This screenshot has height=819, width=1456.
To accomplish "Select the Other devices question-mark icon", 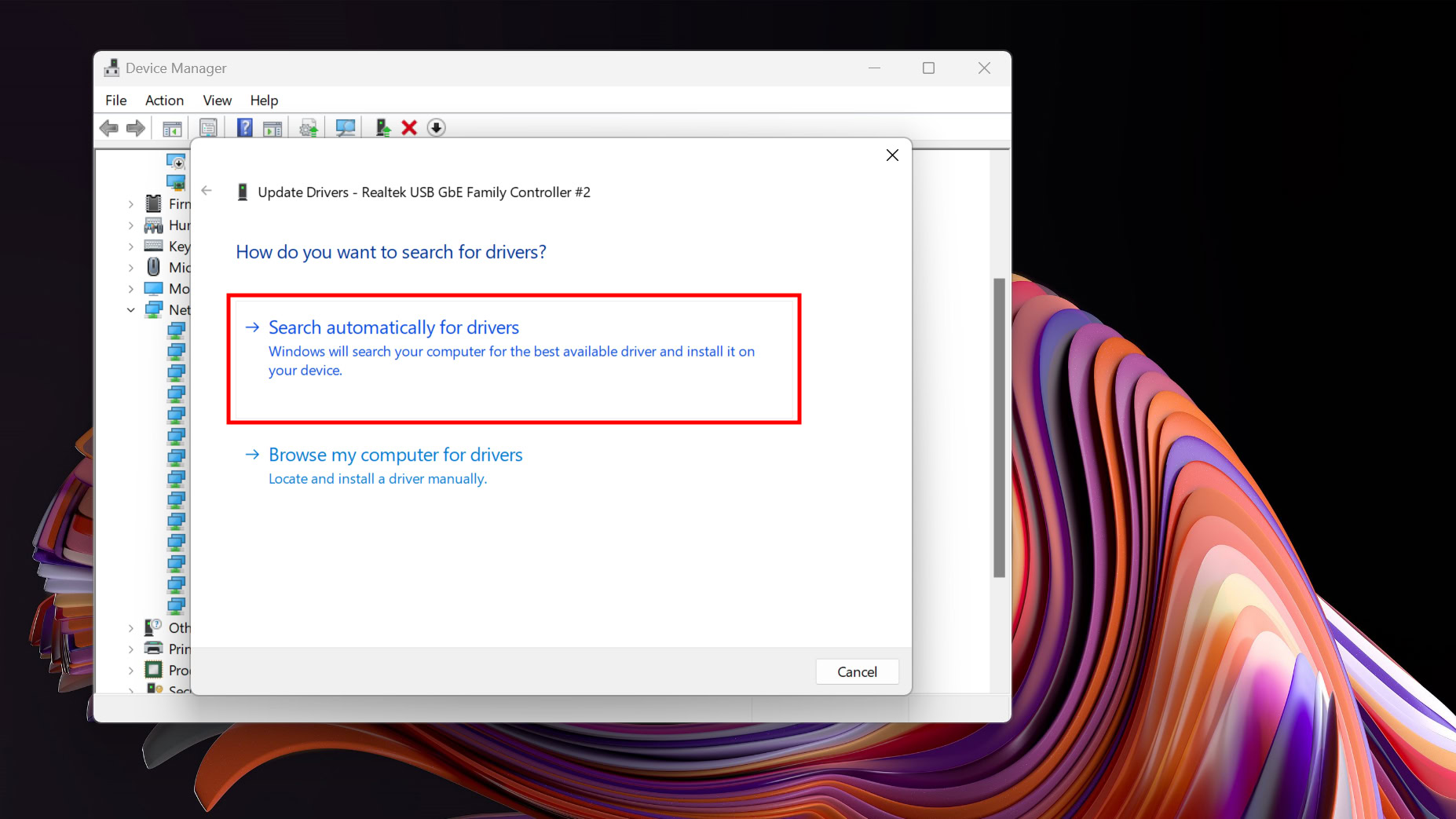I will [x=153, y=627].
